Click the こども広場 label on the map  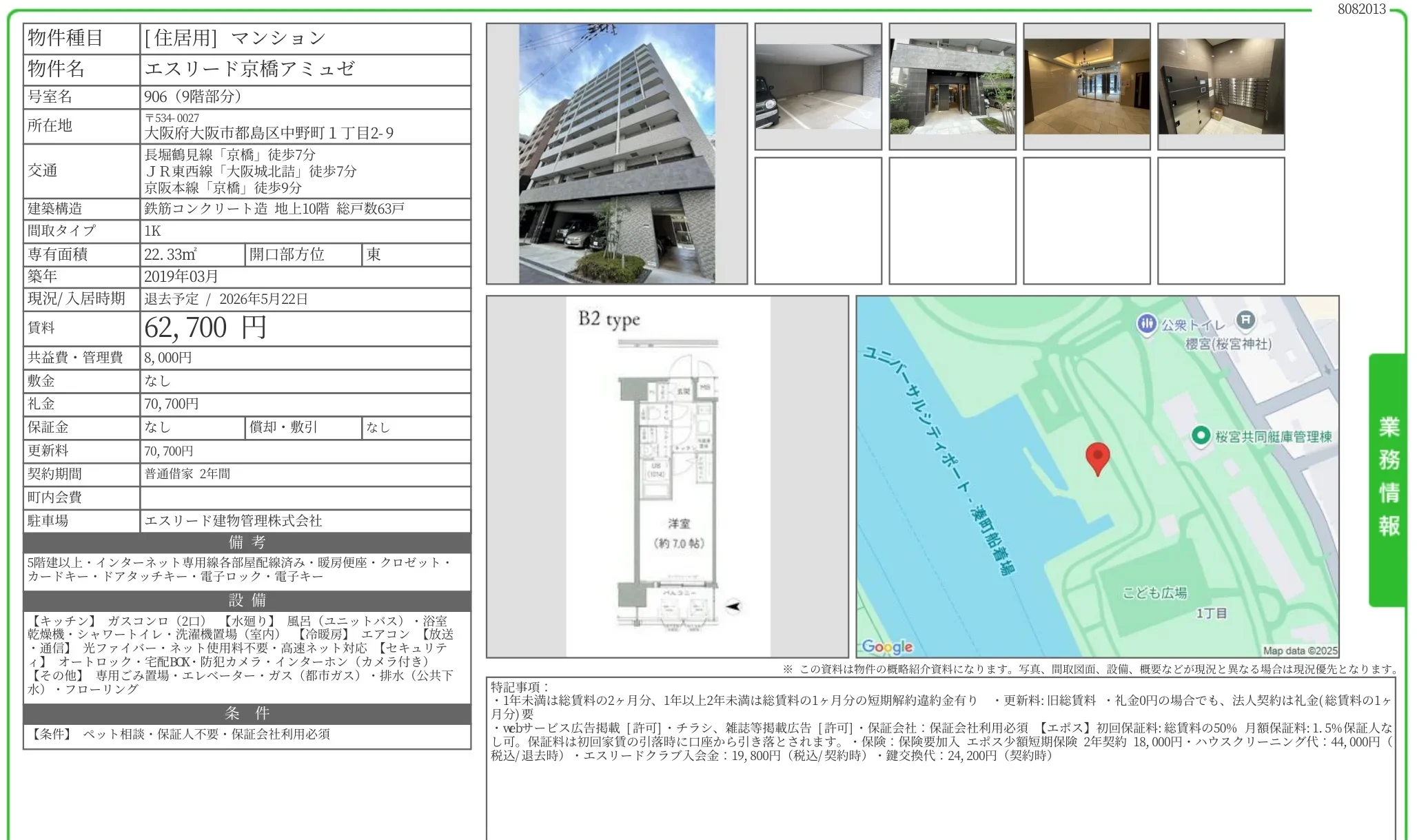1154,593
